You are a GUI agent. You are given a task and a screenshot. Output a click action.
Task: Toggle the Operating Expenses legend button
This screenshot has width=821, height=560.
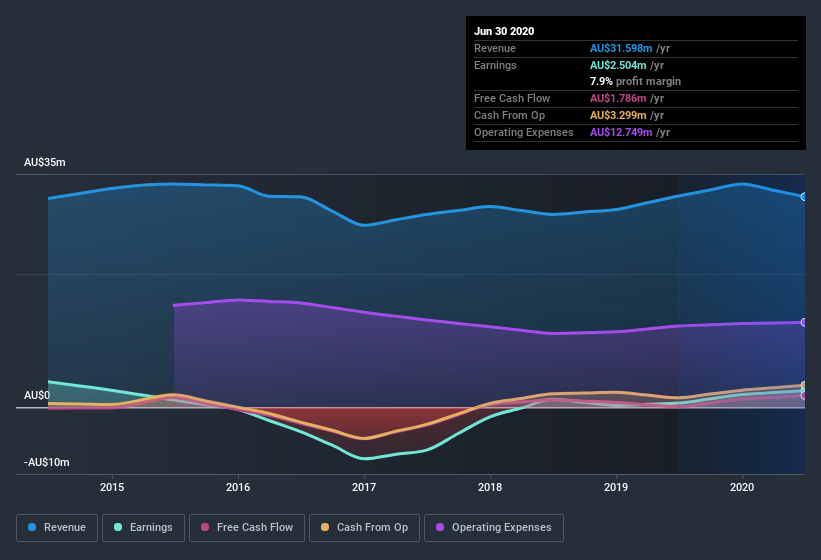[494, 528]
